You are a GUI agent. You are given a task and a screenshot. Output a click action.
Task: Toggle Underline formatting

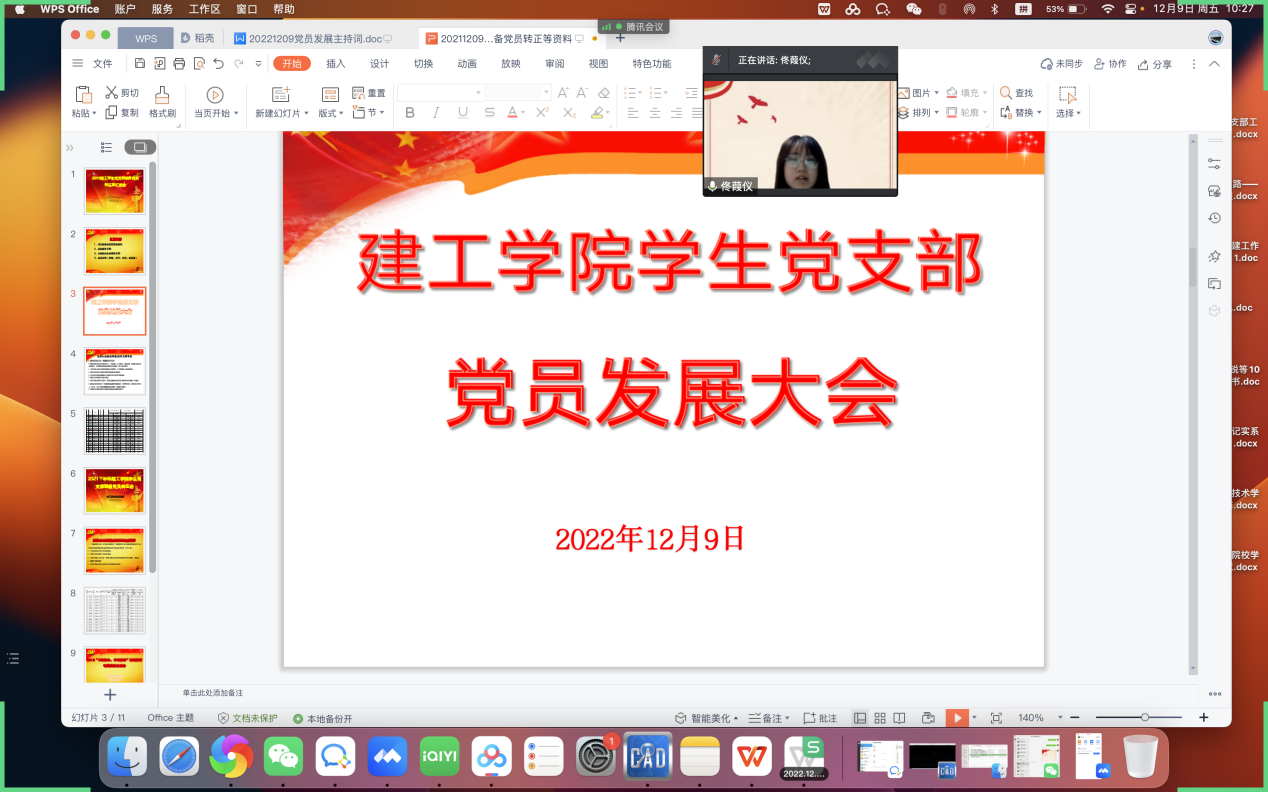(461, 113)
